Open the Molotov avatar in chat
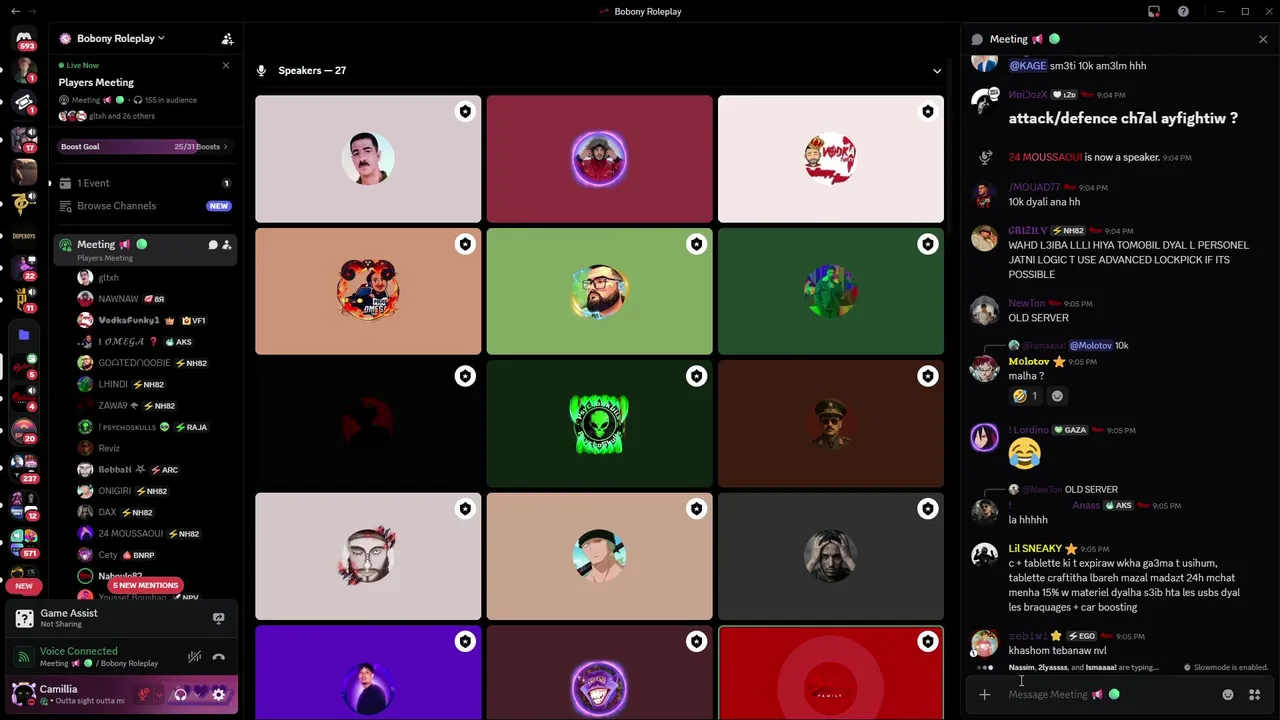The width and height of the screenshot is (1280, 720). 985,368
